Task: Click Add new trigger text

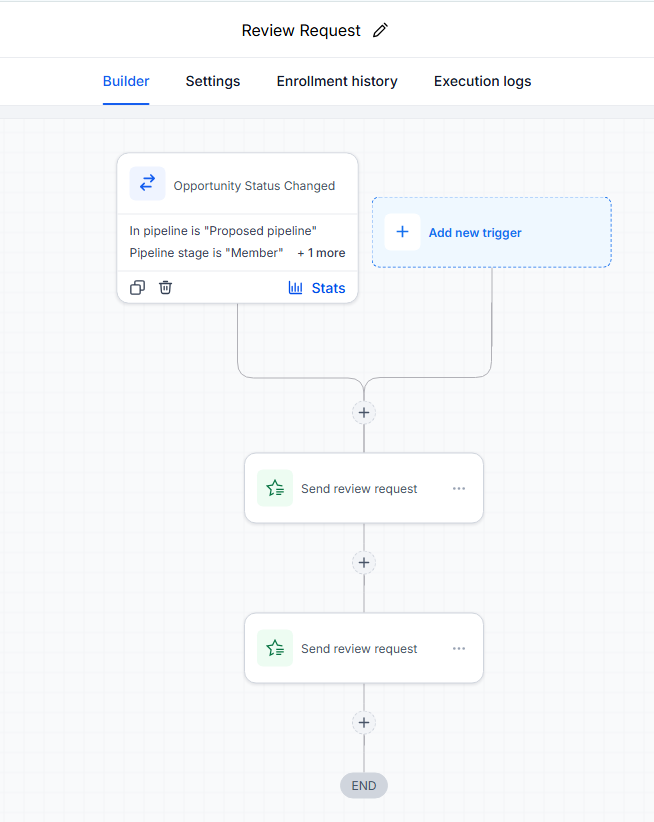Action: pyautogui.click(x=475, y=233)
